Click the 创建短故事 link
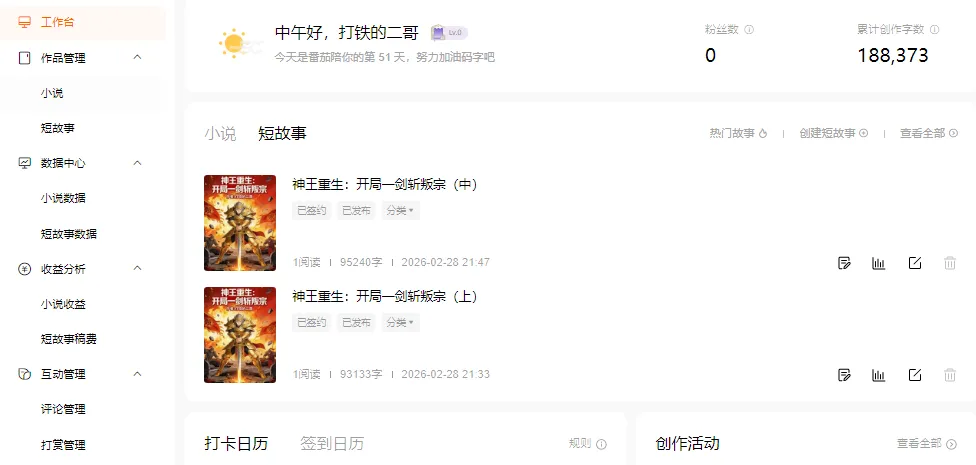 833,133
